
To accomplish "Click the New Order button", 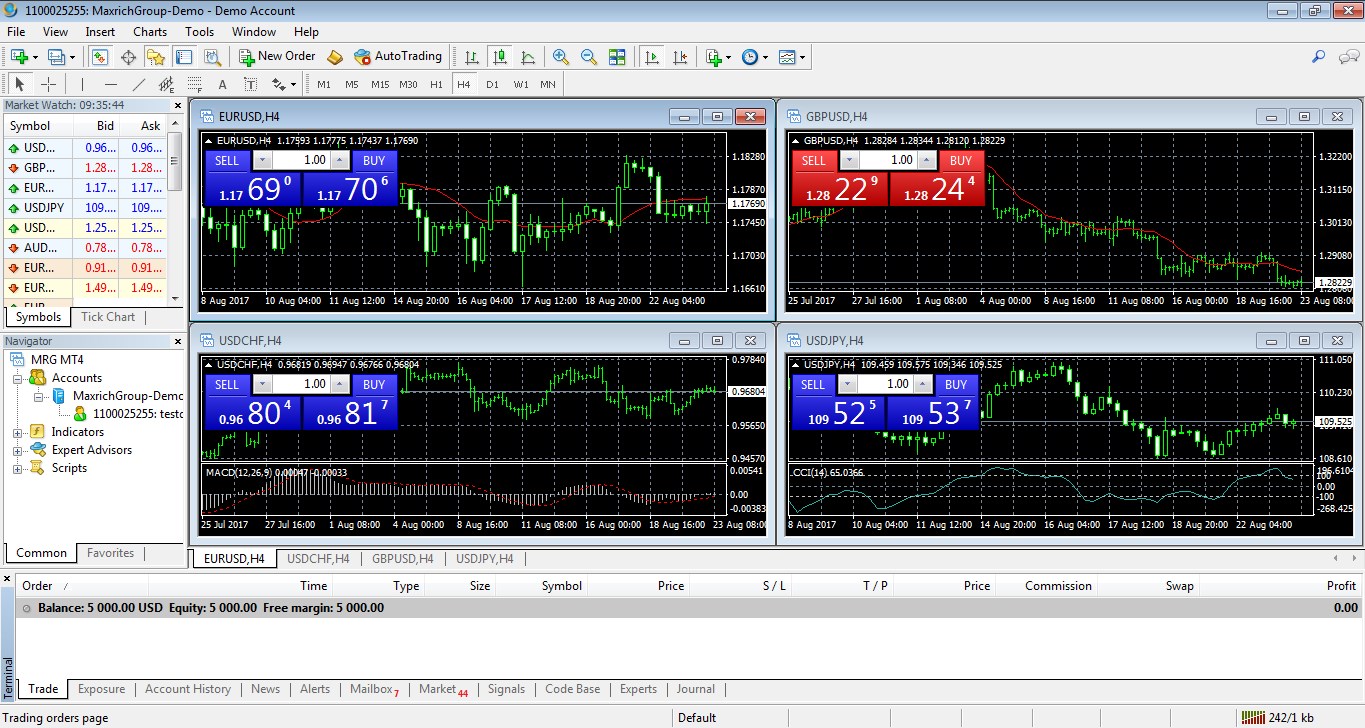I will coord(277,57).
